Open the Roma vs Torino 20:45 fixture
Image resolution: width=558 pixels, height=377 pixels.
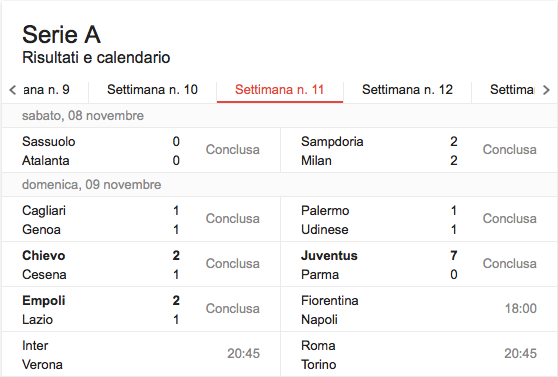point(419,355)
